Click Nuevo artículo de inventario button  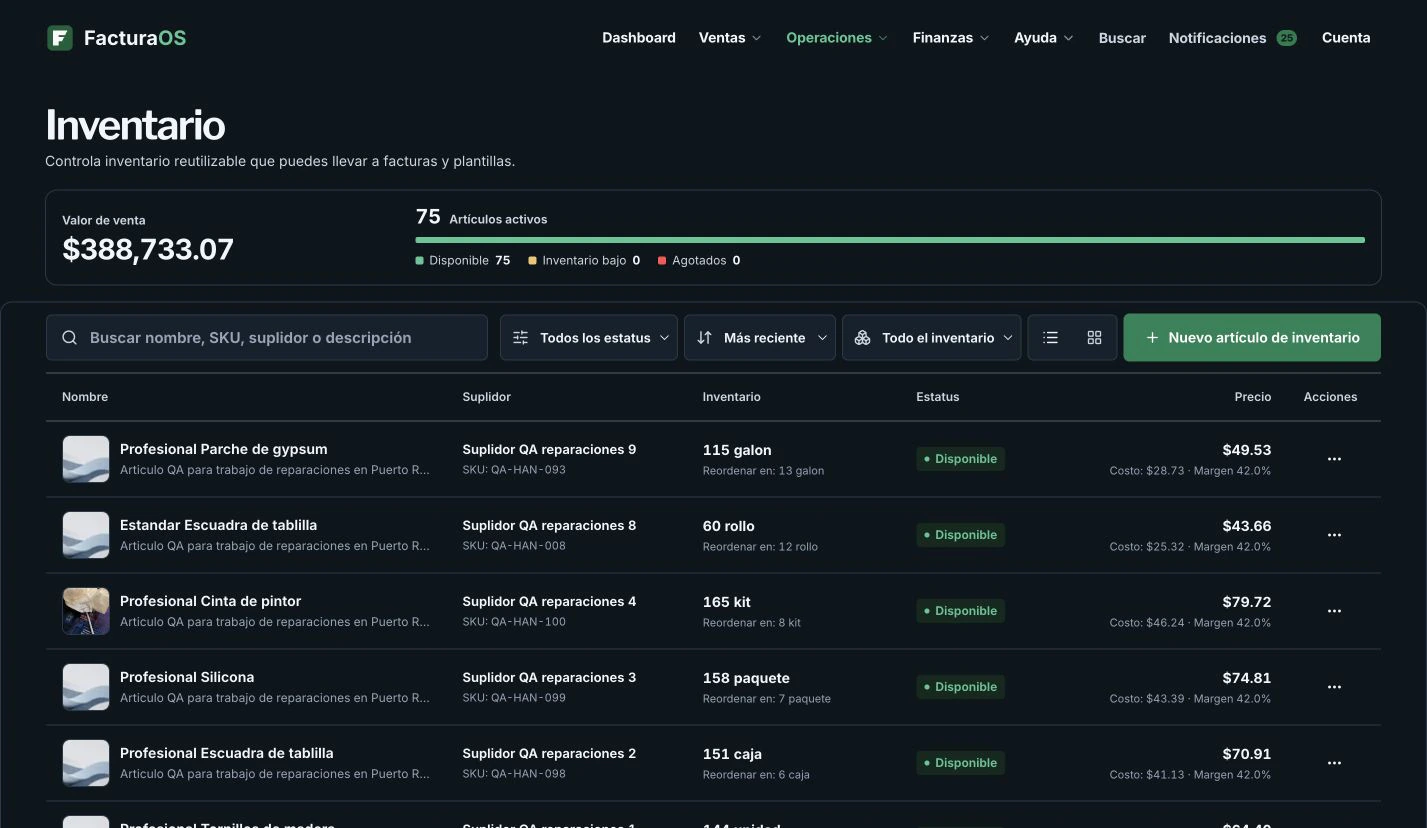[x=1252, y=338]
